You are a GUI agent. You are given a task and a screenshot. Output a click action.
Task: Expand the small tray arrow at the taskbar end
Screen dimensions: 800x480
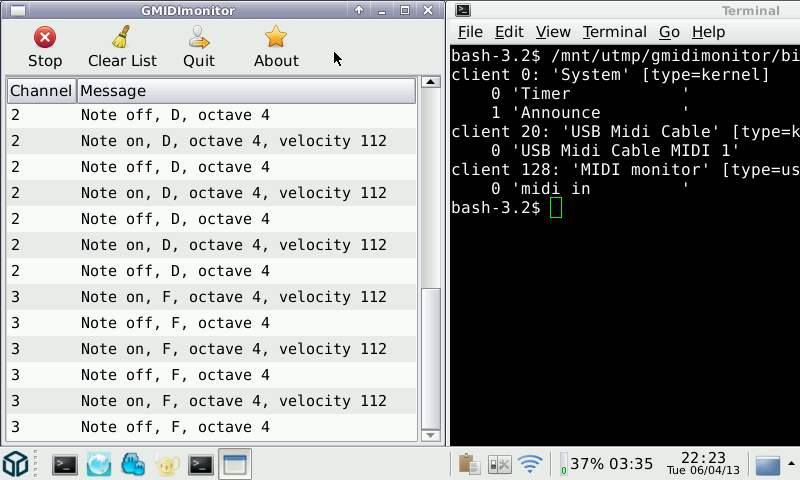(791, 463)
